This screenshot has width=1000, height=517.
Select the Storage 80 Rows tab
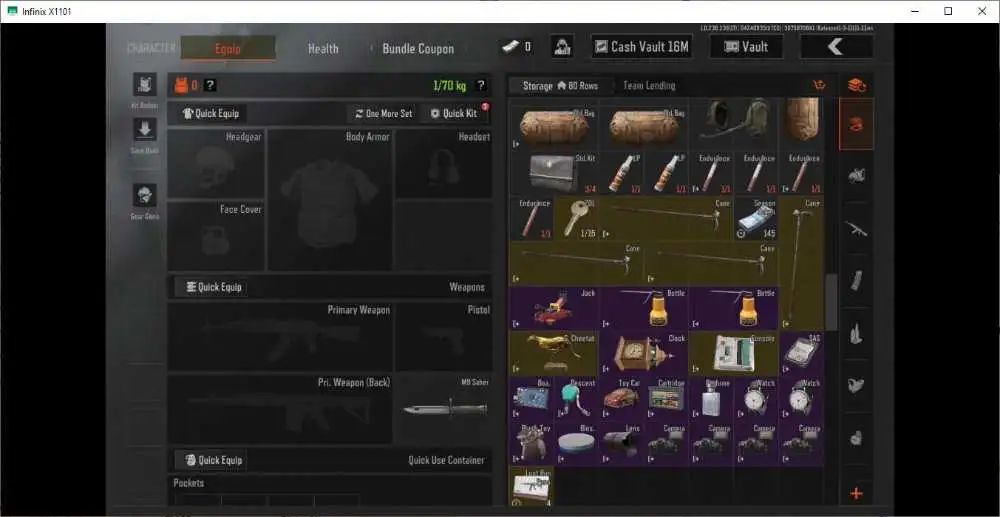pos(560,85)
